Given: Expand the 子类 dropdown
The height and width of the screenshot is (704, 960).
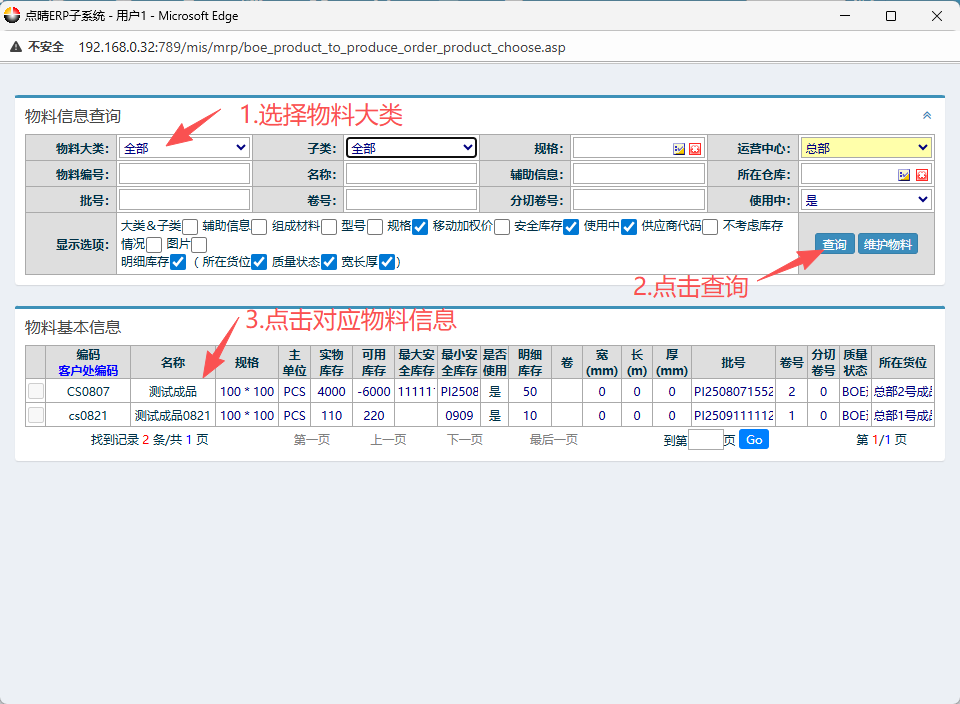Looking at the screenshot, I should coord(411,148).
